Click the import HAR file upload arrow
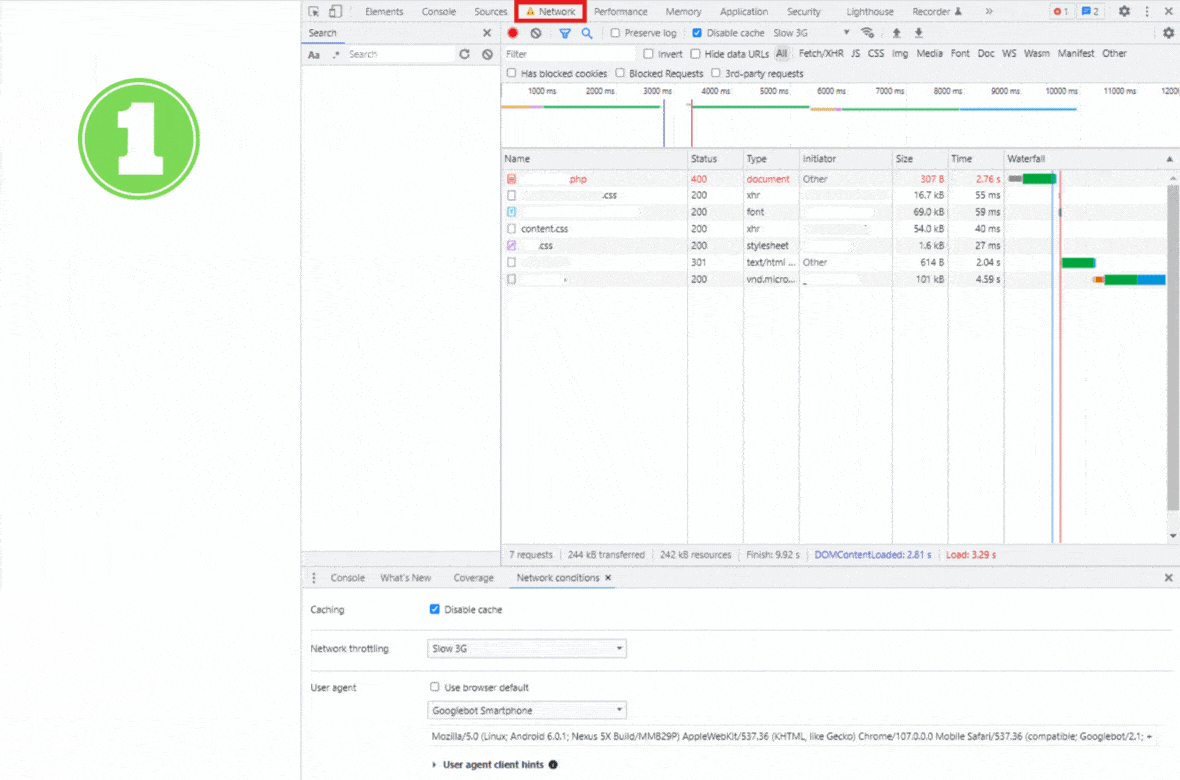Screen dimensions: 1180x780 (897, 33)
